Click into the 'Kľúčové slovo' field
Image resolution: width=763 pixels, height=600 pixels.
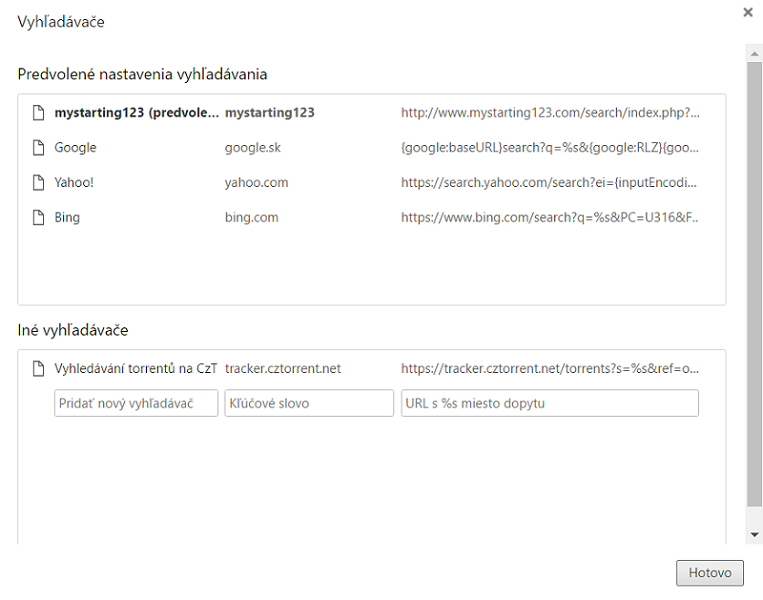[x=309, y=403]
